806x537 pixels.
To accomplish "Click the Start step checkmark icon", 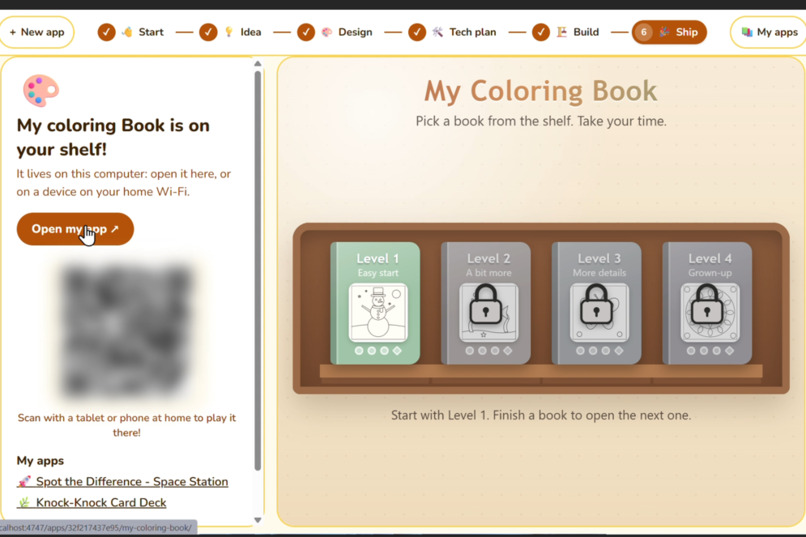I will pos(106,32).
